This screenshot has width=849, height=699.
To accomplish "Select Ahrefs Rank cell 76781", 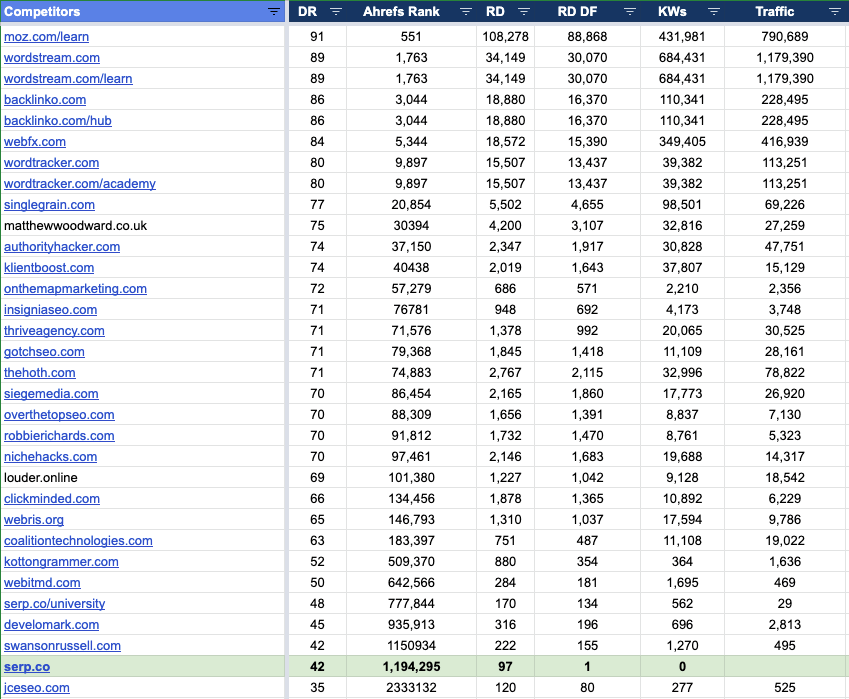I will pyautogui.click(x=412, y=310).
